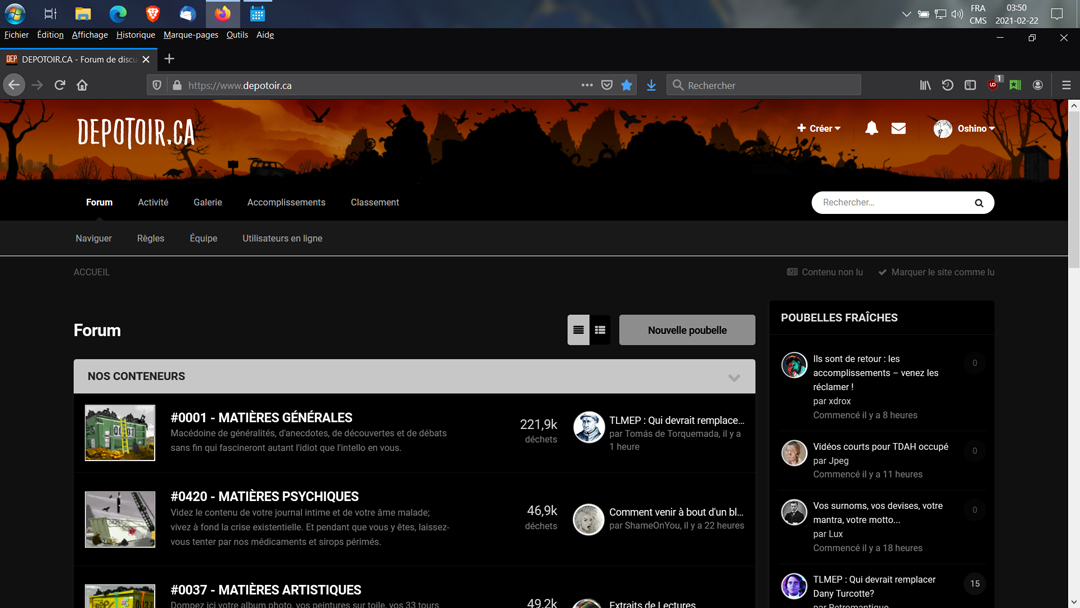Click the site Rechercher... input field
This screenshot has height=608, width=1080.
[x=892, y=202]
